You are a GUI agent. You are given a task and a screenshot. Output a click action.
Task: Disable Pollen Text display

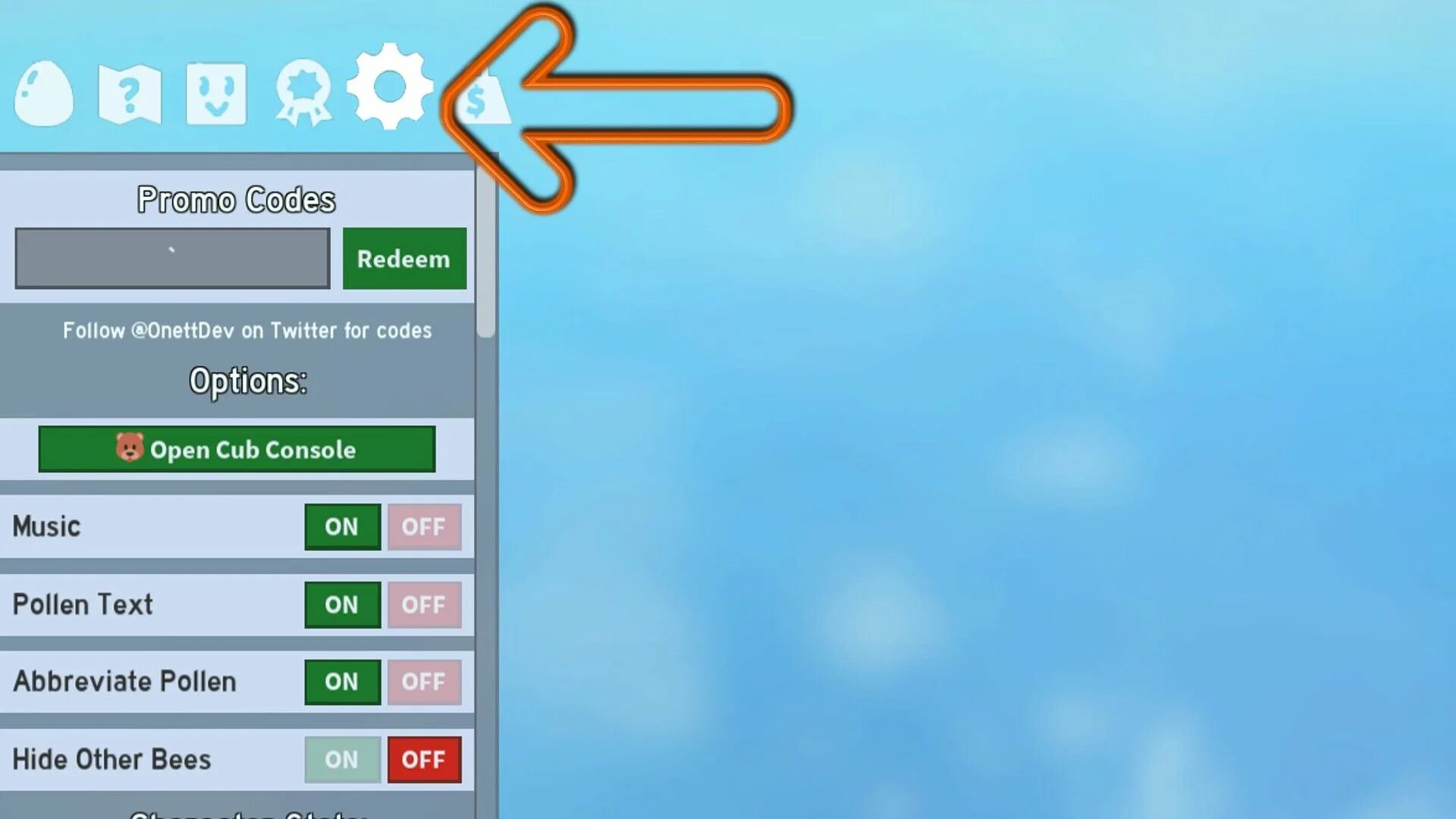tap(423, 605)
